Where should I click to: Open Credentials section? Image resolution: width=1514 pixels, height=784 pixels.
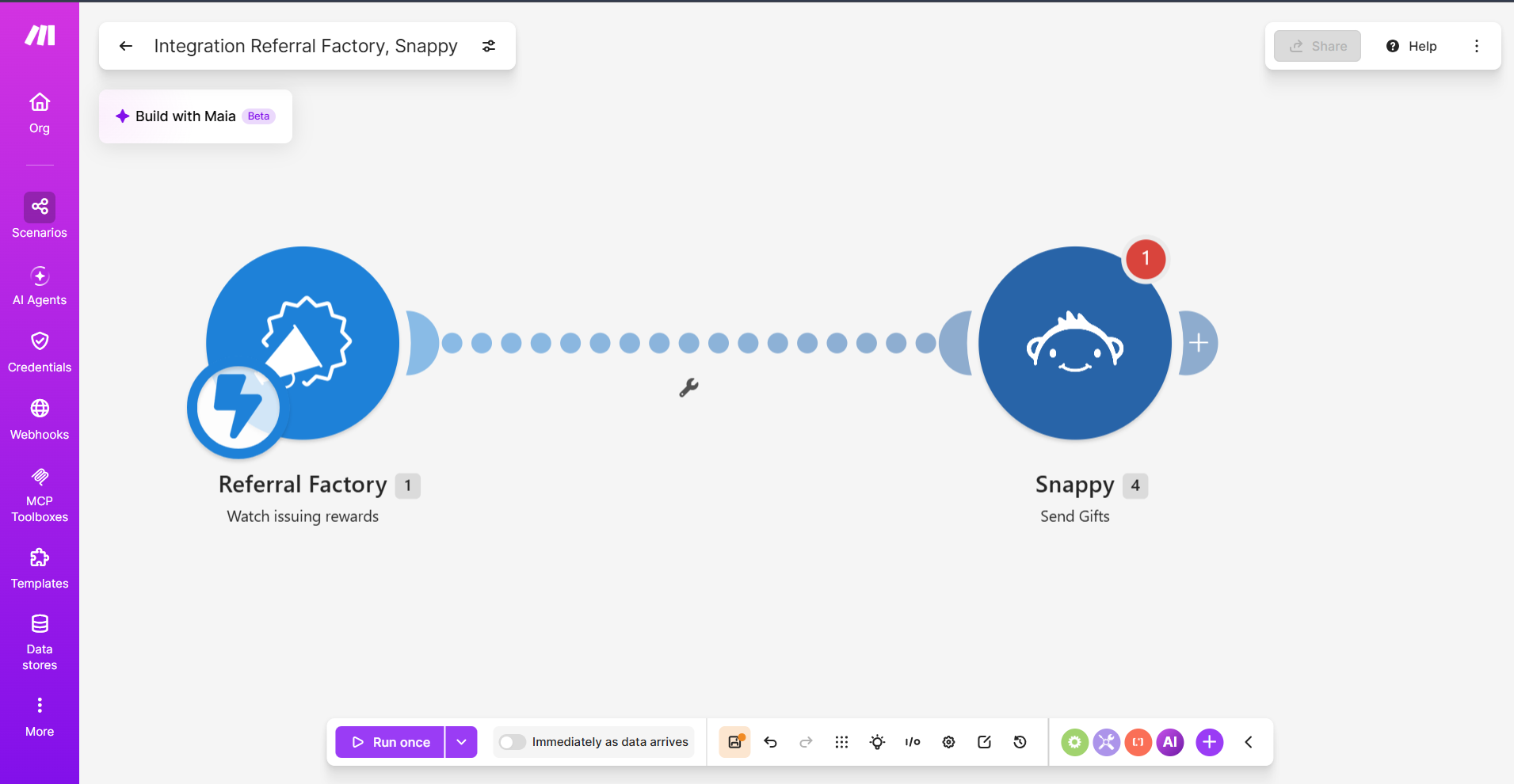tap(40, 352)
